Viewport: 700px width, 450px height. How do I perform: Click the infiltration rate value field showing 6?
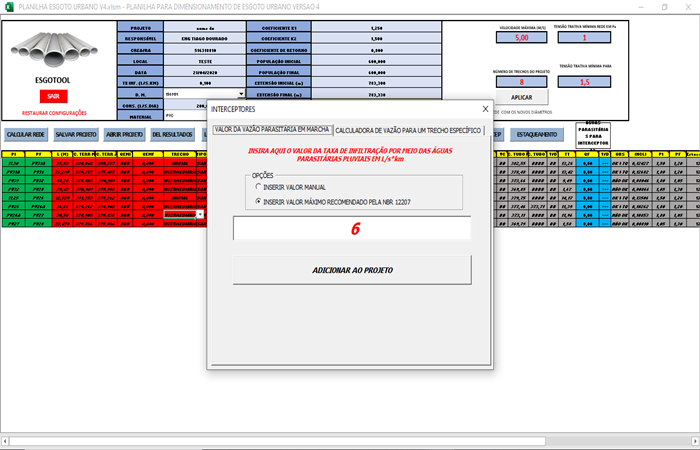click(x=351, y=228)
